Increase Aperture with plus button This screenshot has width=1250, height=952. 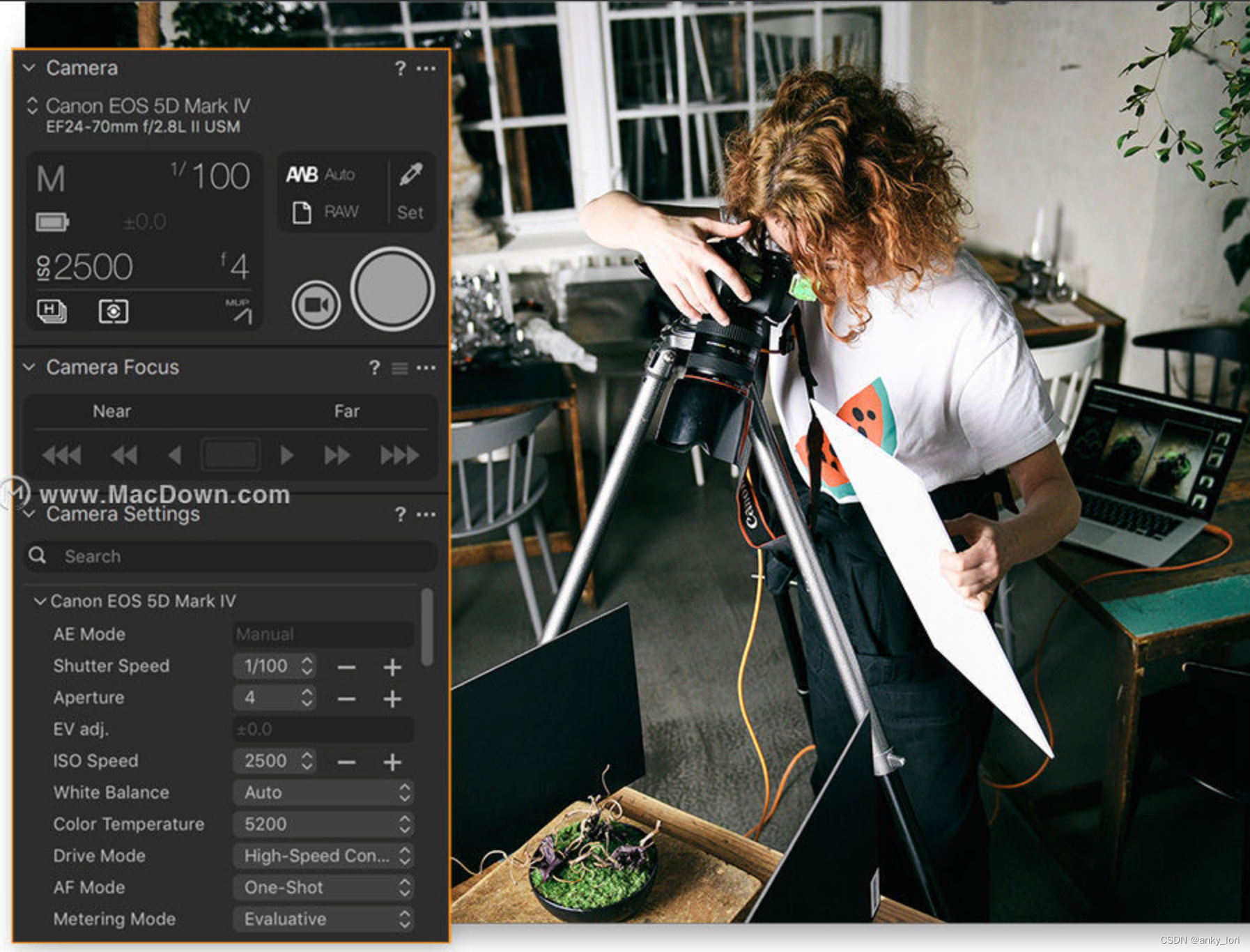click(x=392, y=698)
